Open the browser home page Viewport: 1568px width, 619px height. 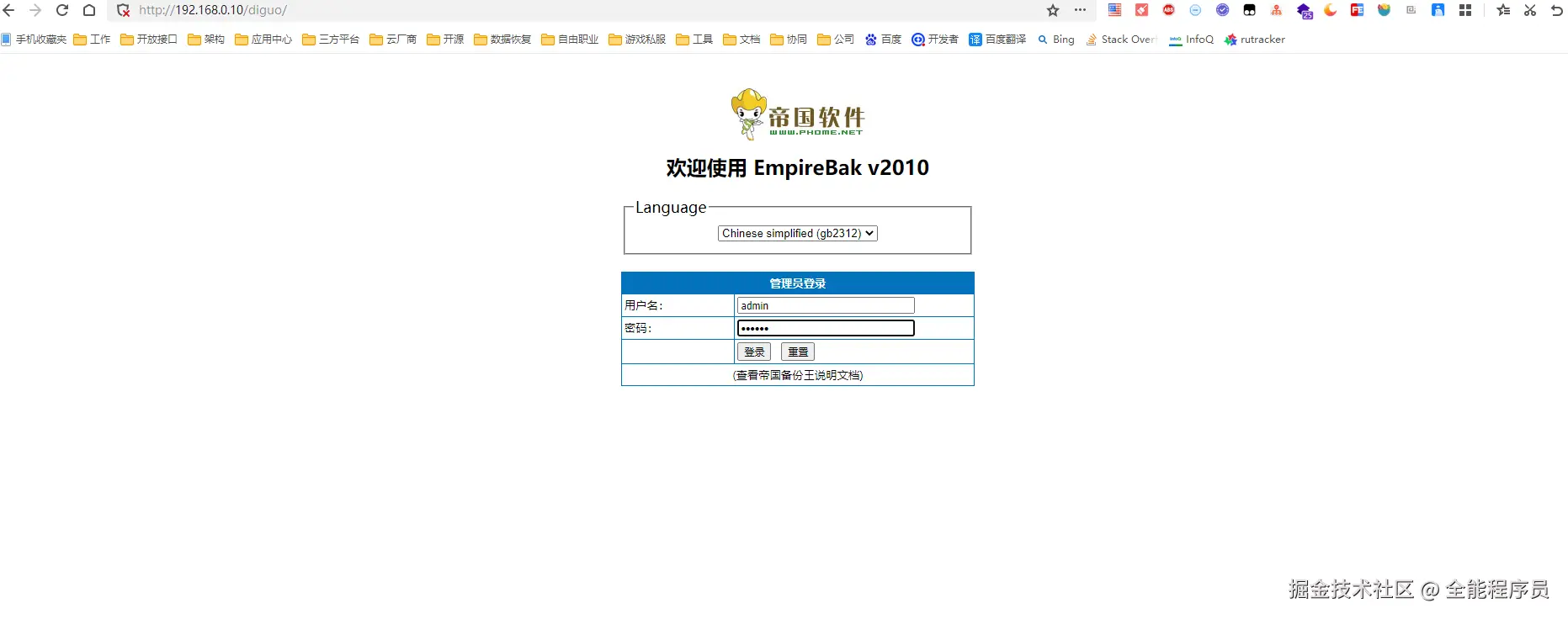pyautogui.click(x=89, y=10)
